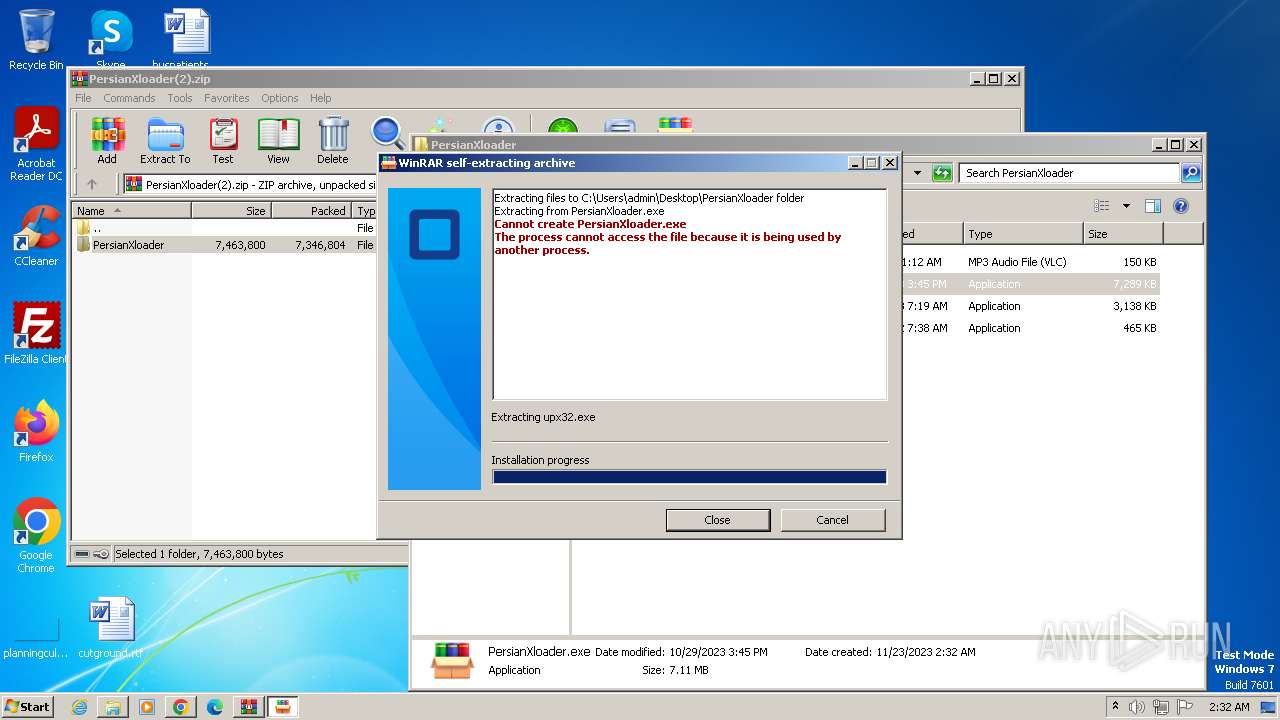Sort WinRAR list by Size column
This screenshot has height=720, width=1280.
click(231, 211)
